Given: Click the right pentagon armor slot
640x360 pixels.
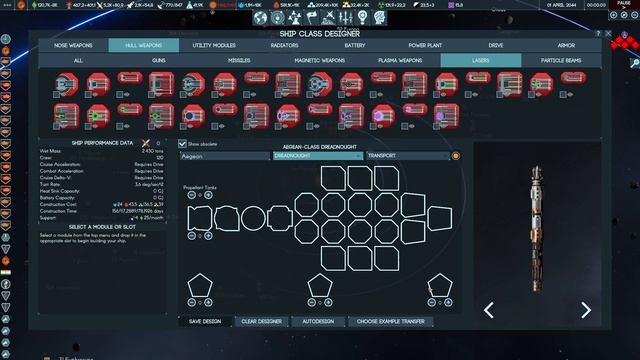Looking at the screenshot, I should [440, 285].
